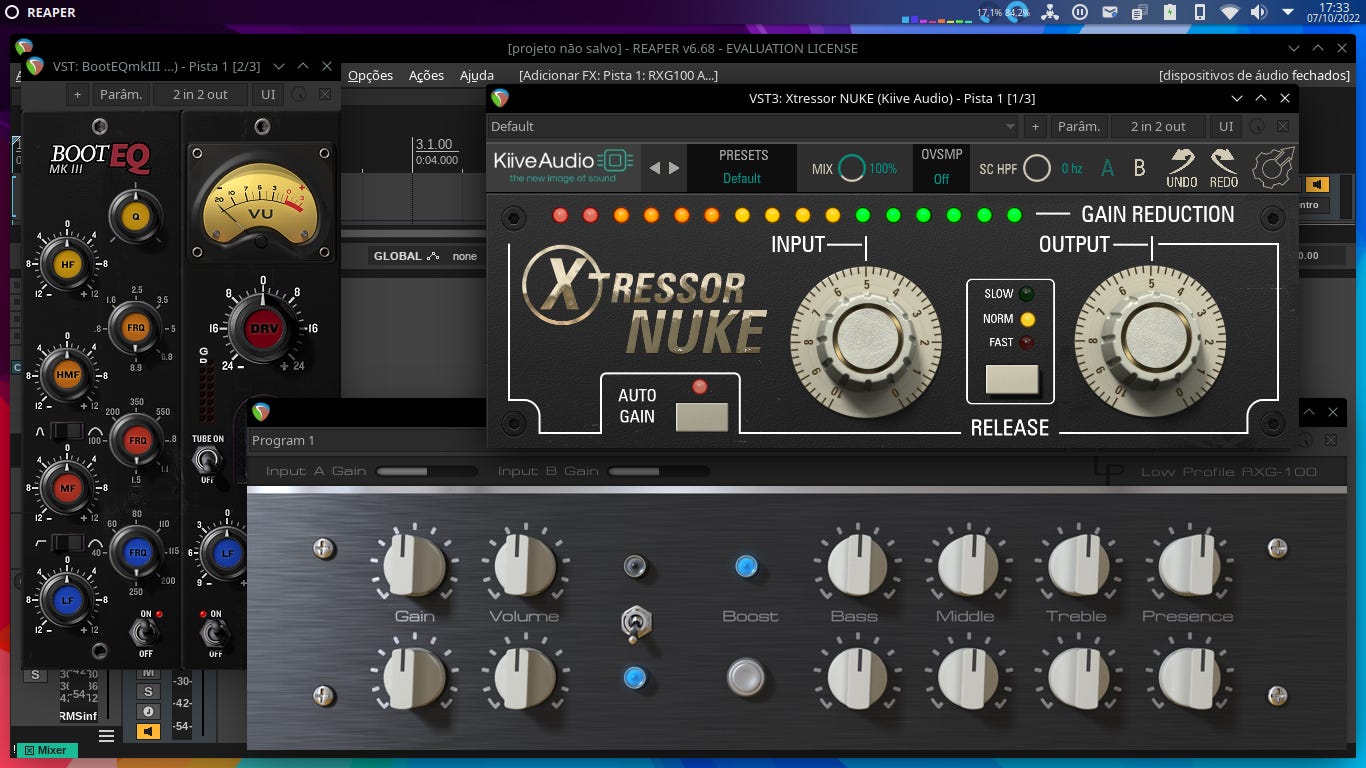Click the bypass circle icon in BootEQ header
The image size is (1366, 768).
pos(298,94)
